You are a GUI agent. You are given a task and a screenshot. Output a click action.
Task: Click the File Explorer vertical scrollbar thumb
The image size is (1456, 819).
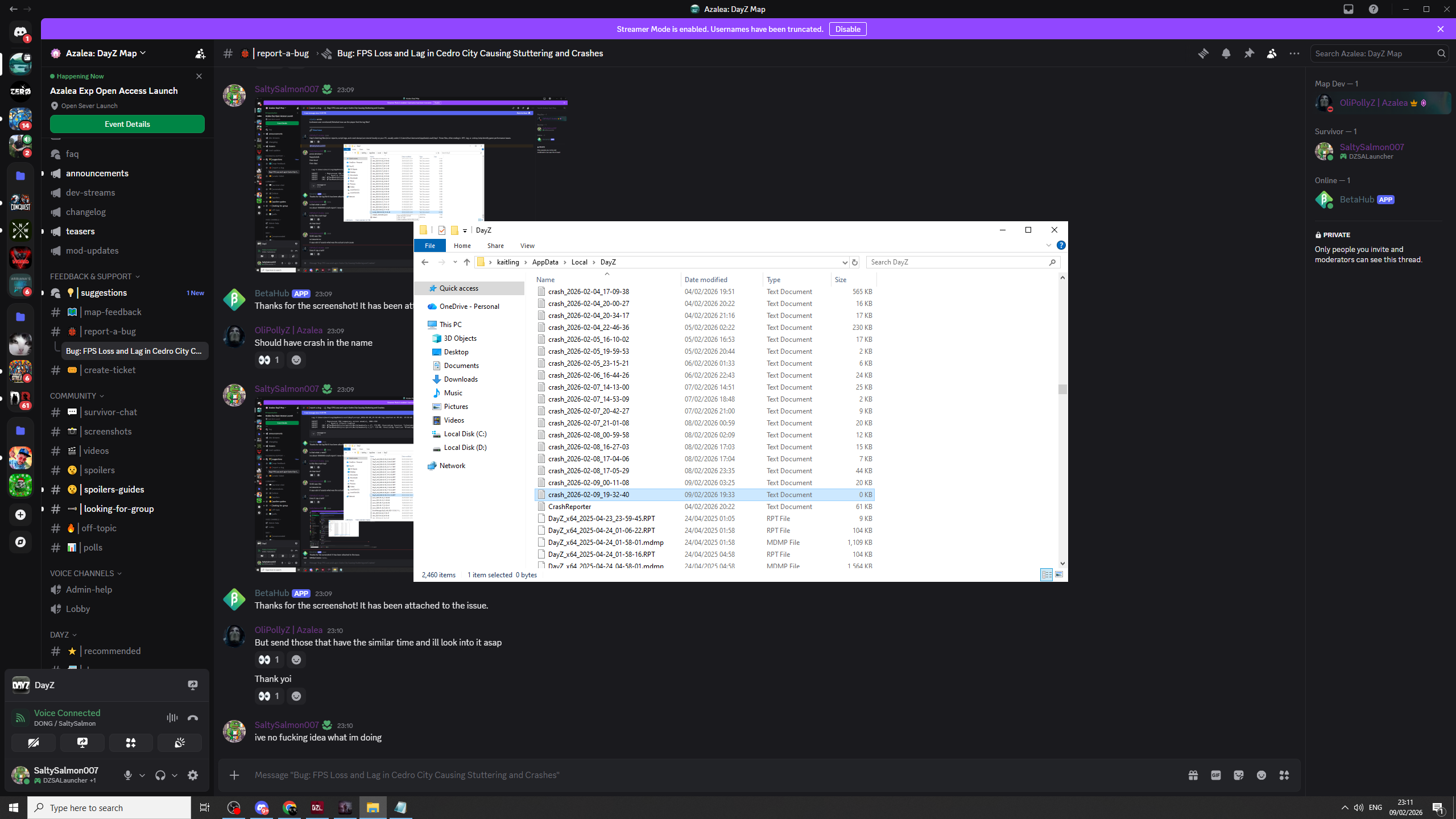click(x=1062, y=389)
